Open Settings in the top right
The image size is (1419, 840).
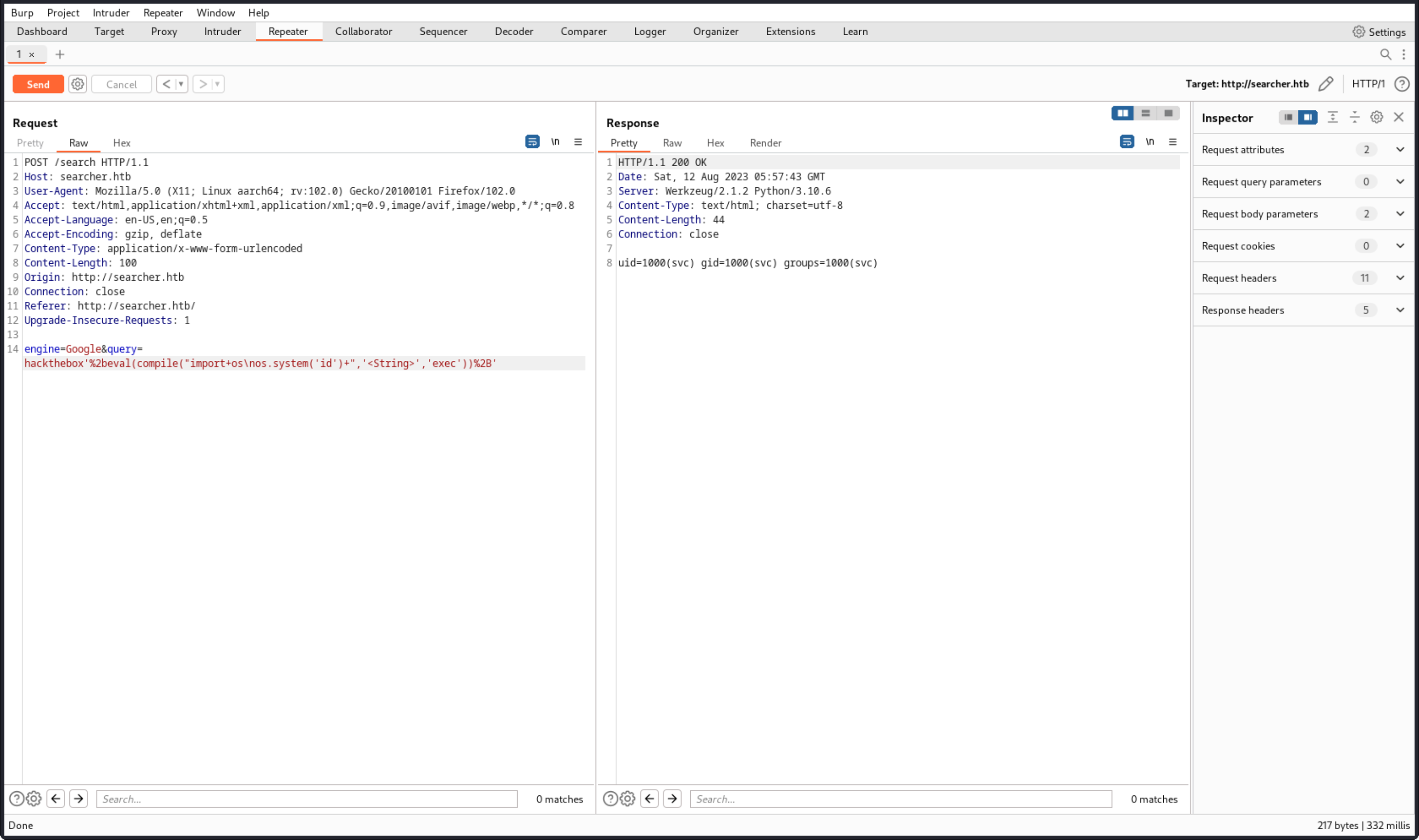point(1379,32)
